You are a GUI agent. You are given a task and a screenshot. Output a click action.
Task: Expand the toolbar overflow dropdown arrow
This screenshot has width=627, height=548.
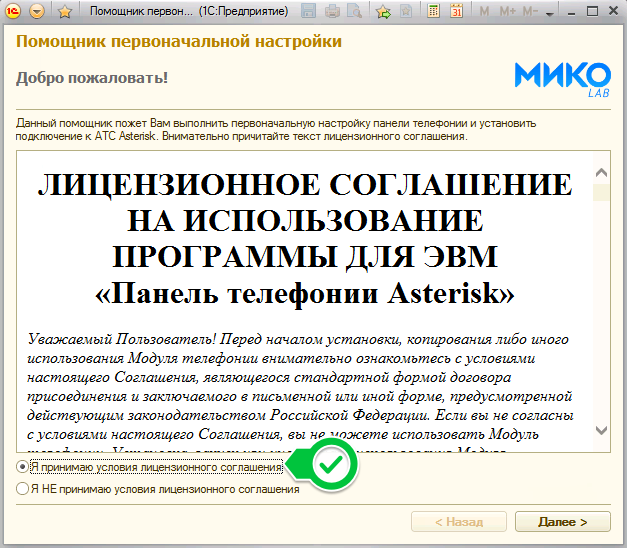(x=550, y=14)
